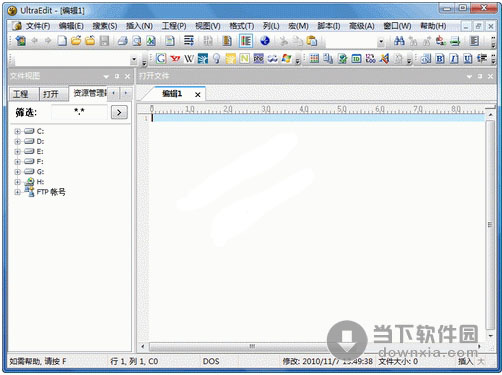Viewport: 502px width, 375px height.
Task: Open the browser view globe icon
Action: (x=265, y=41)
